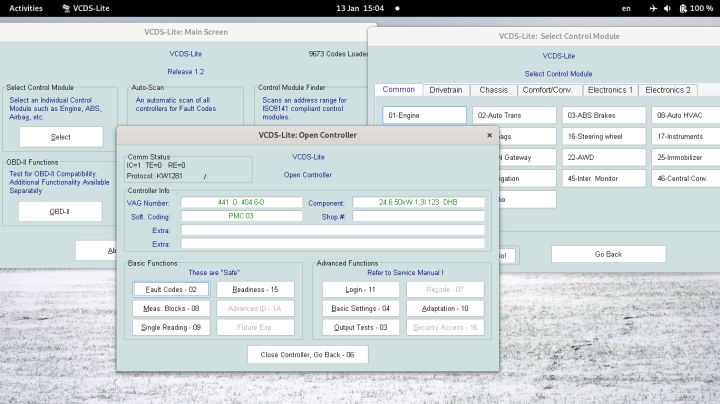Click Single Reading - 09 button

(171, 327)
